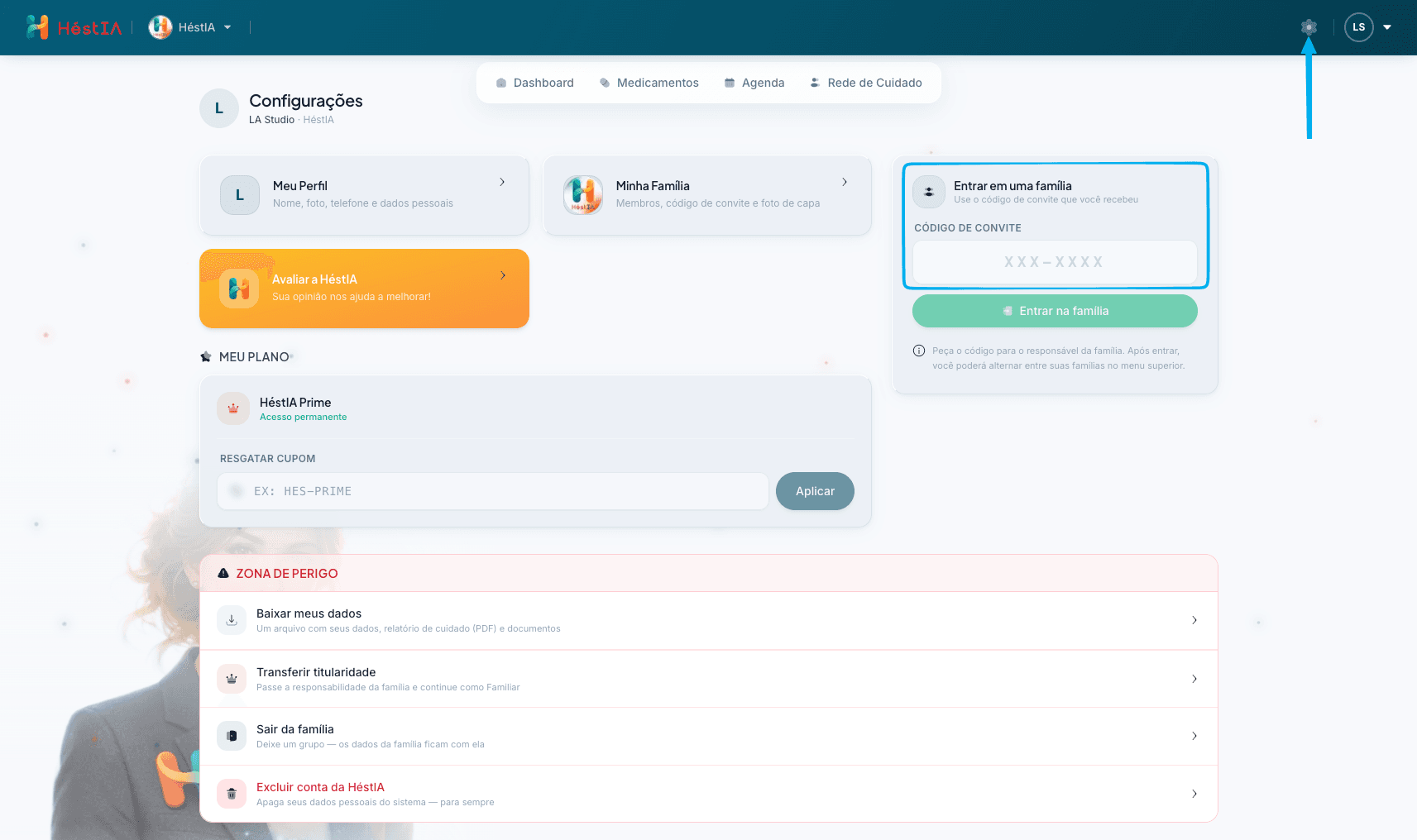This screenshot has width=1417, height=840.
Task: Expand the account dropdown arrow beside LS
Action: pos(1387,27)
